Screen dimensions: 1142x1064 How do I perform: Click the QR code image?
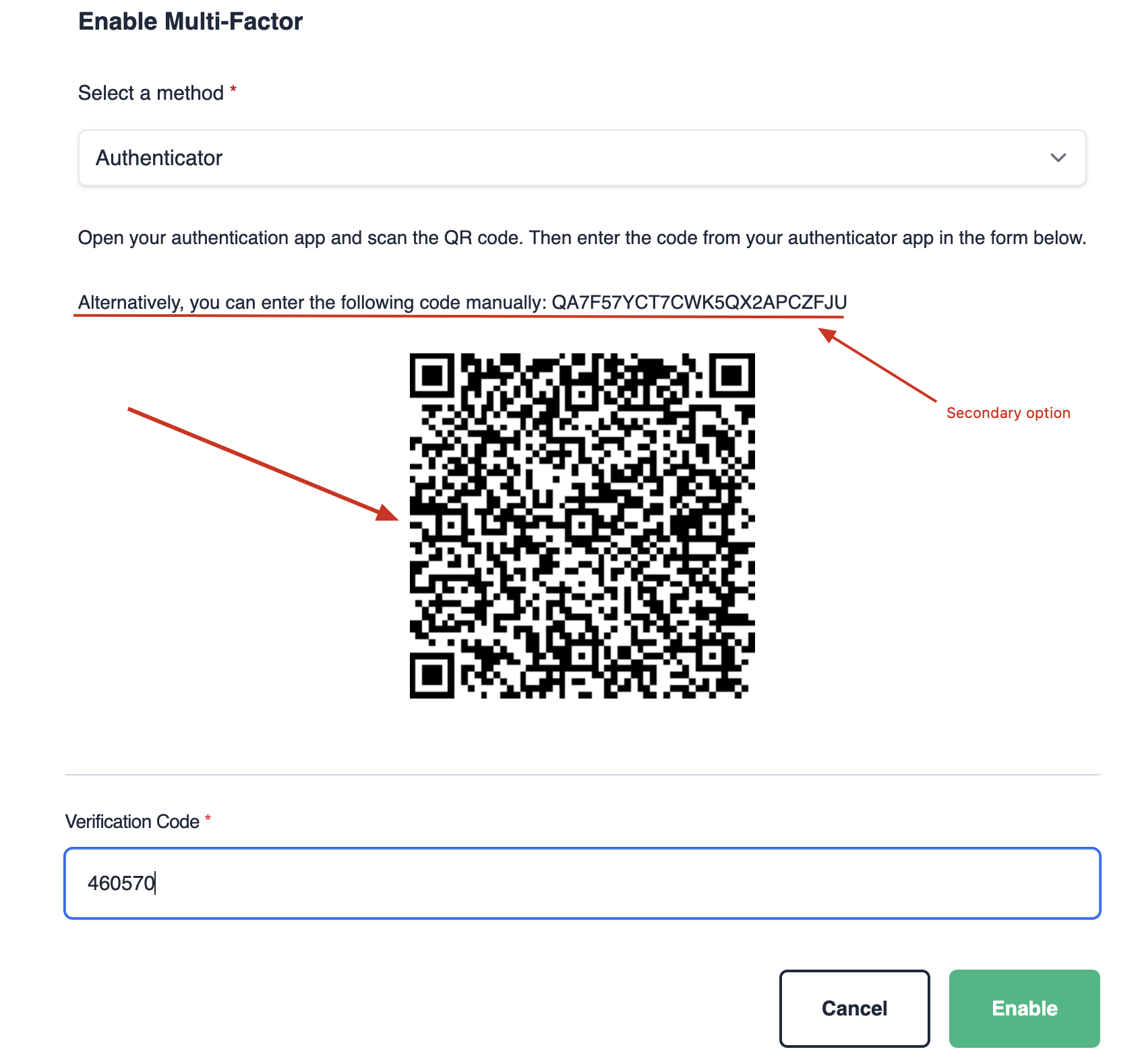pos(582,525)
